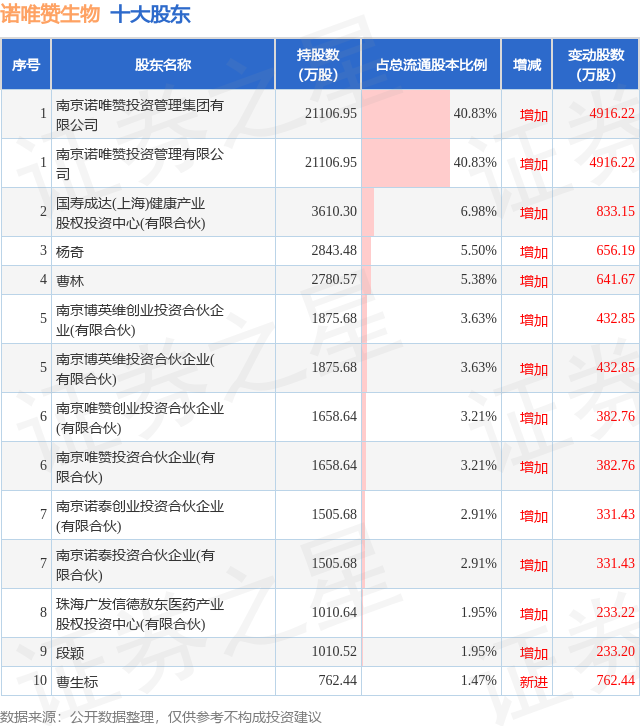Select holding value 2843.48 for 杨奇

pyautogui.click(x=334, y=250)
